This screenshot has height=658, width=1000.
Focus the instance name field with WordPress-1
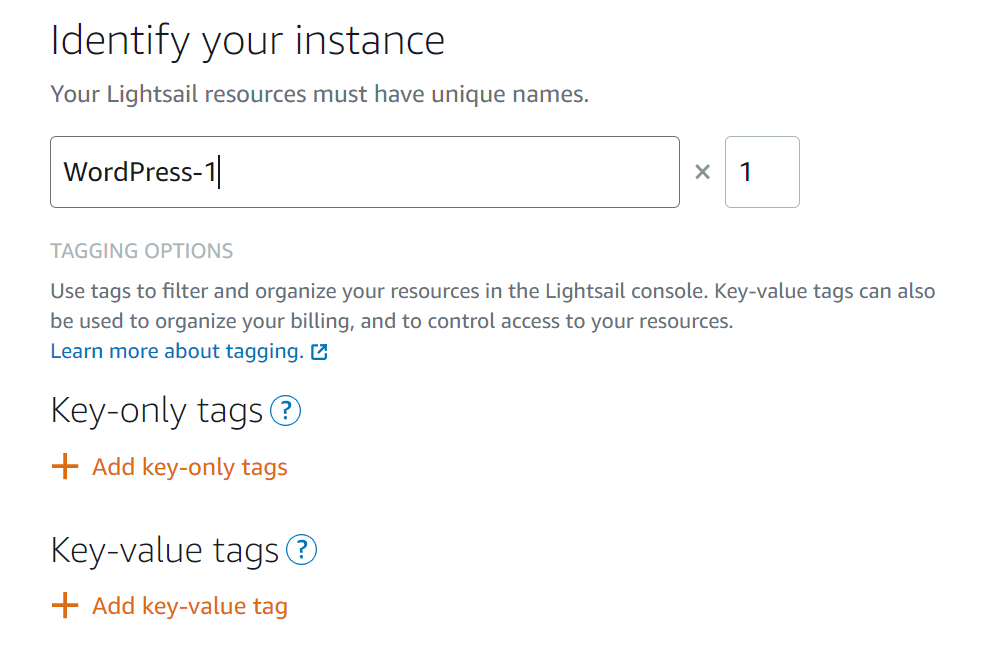[365, 172]
